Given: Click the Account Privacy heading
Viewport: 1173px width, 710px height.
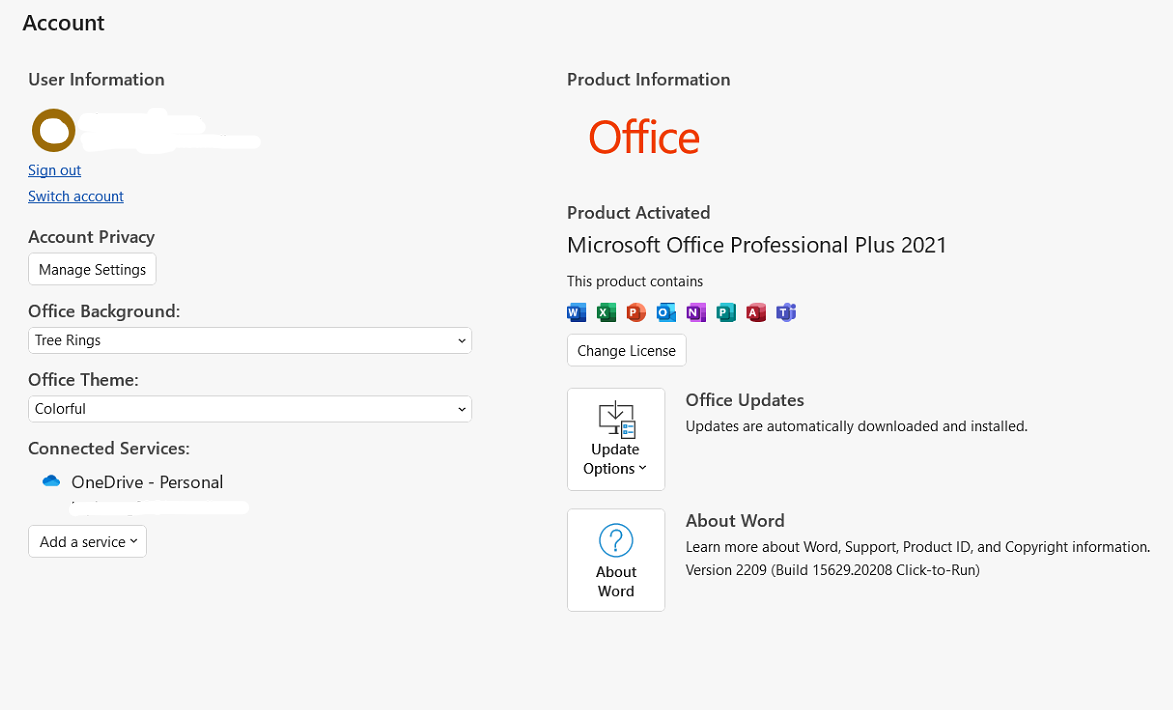Looking at the screenshot, I should click(91, 237).
